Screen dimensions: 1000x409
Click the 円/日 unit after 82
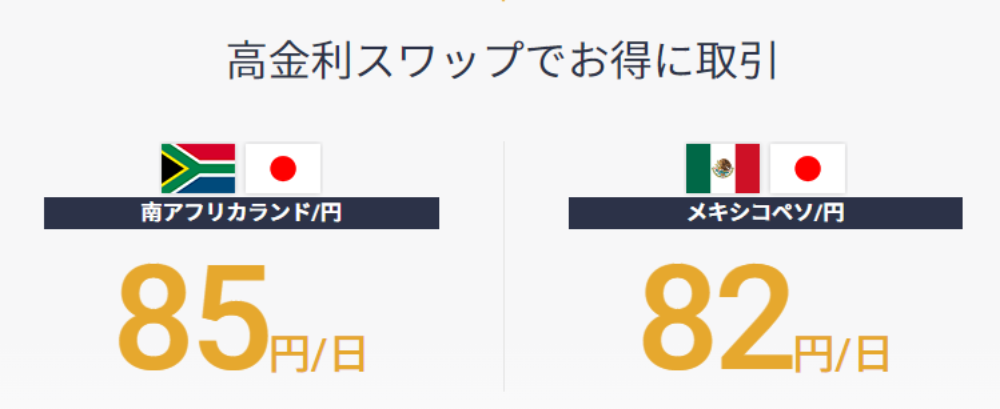(842, 354)
